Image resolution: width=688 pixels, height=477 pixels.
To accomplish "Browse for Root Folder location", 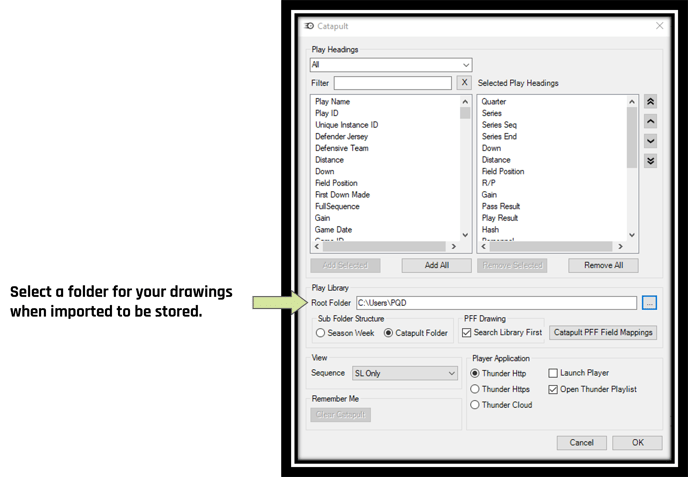I will pos(649,303).
